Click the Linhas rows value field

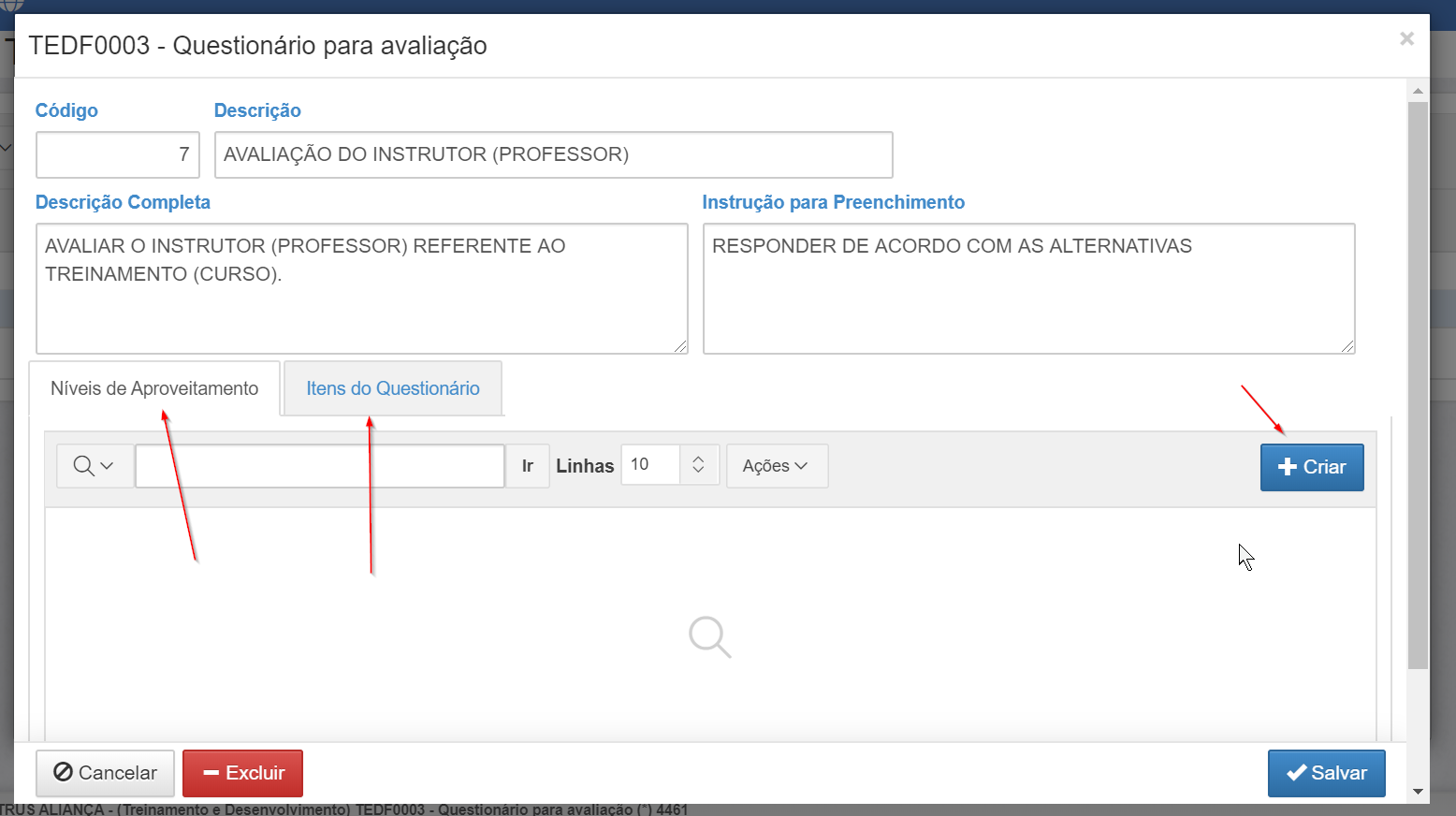click(x=649, y=465)
